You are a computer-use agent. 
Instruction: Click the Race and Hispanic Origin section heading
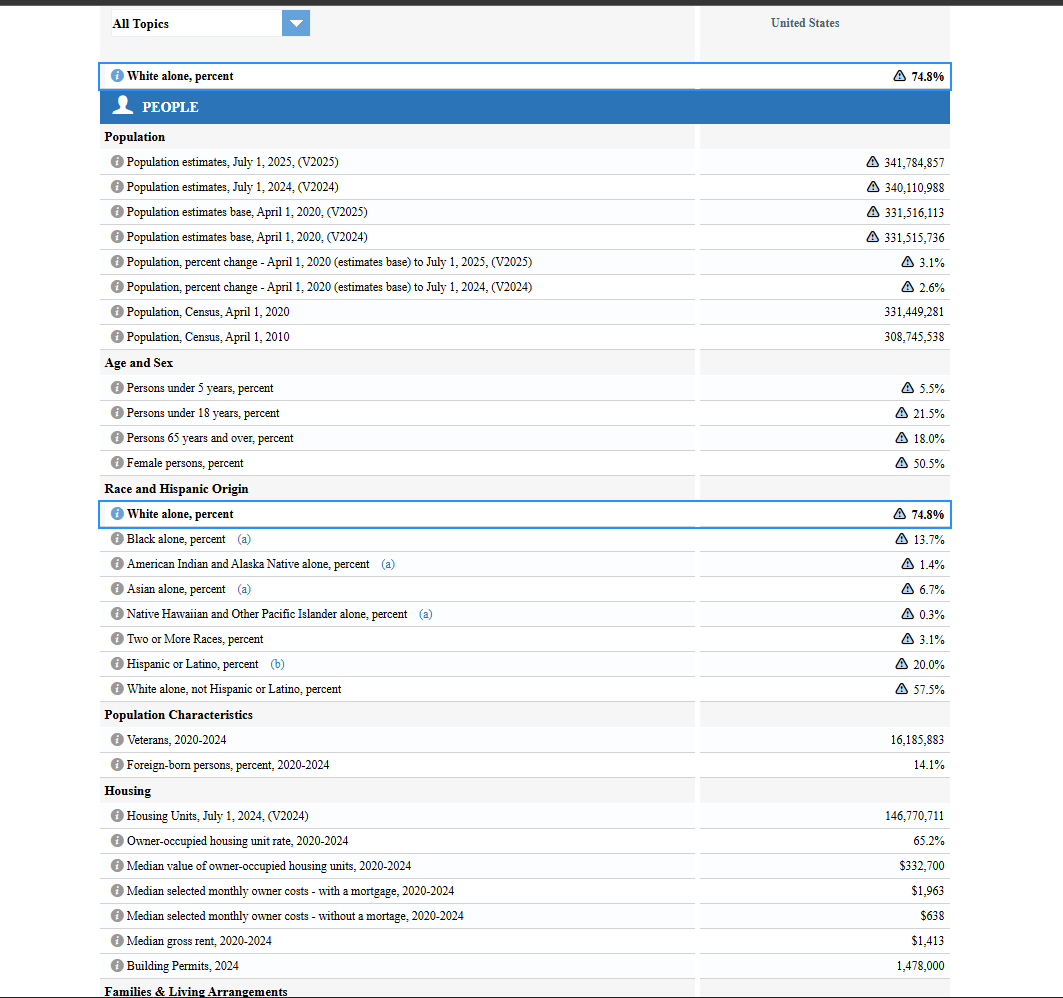[x=176, y=489]
